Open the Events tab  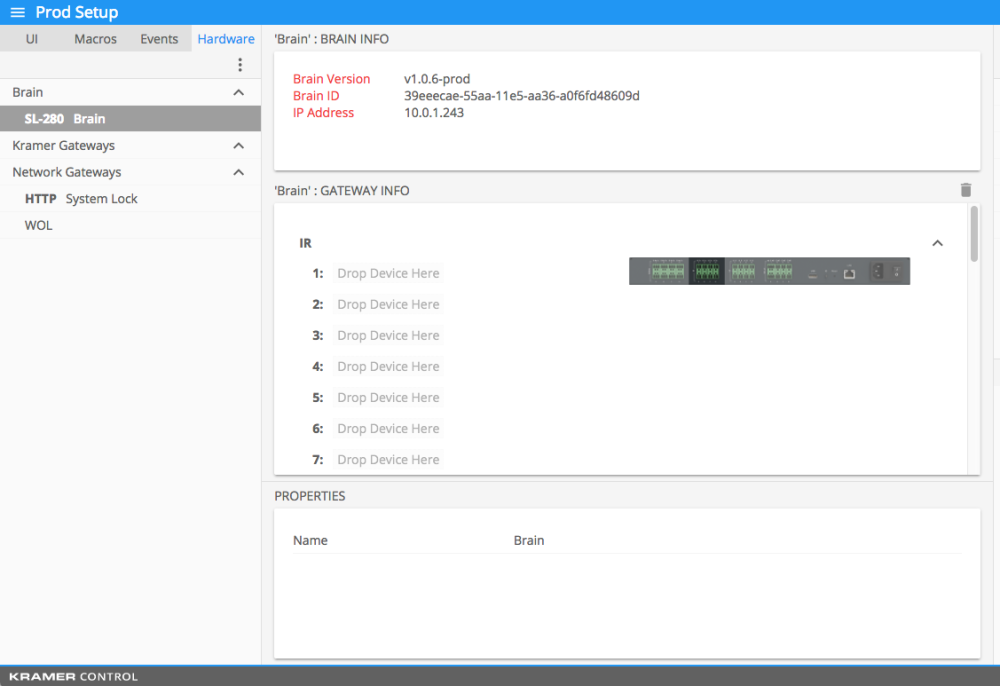159,38
